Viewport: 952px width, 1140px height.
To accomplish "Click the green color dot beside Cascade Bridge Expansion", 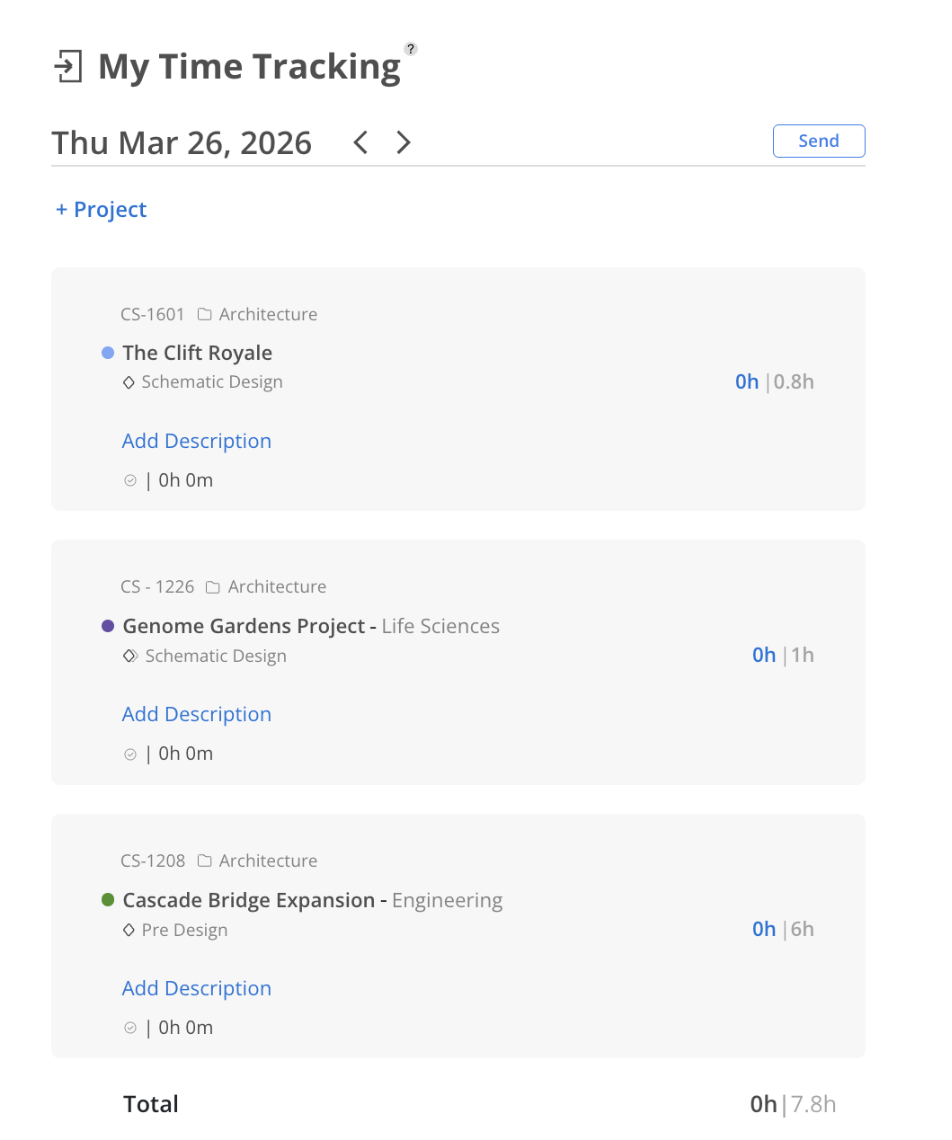I will 108,900.
